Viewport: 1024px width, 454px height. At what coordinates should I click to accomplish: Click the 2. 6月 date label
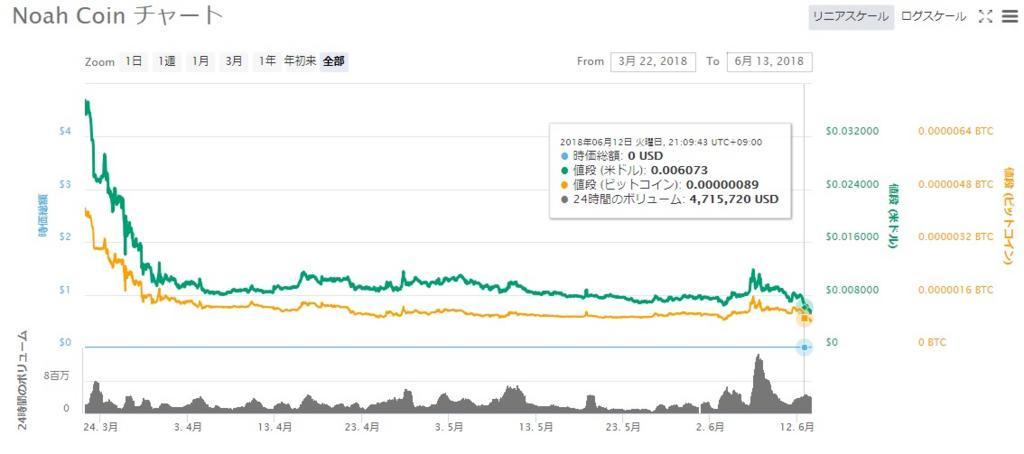(710, 427)
